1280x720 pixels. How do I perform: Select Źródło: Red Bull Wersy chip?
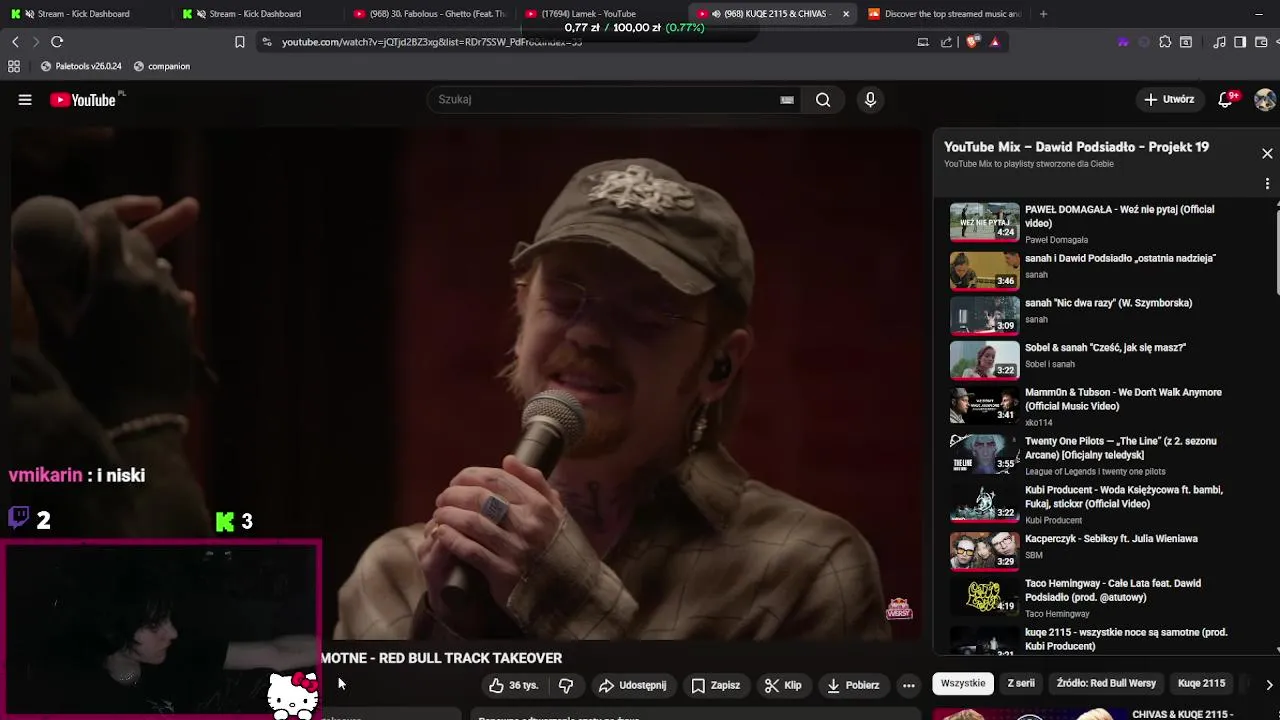pyautogui.click(x=1106, y=683)
